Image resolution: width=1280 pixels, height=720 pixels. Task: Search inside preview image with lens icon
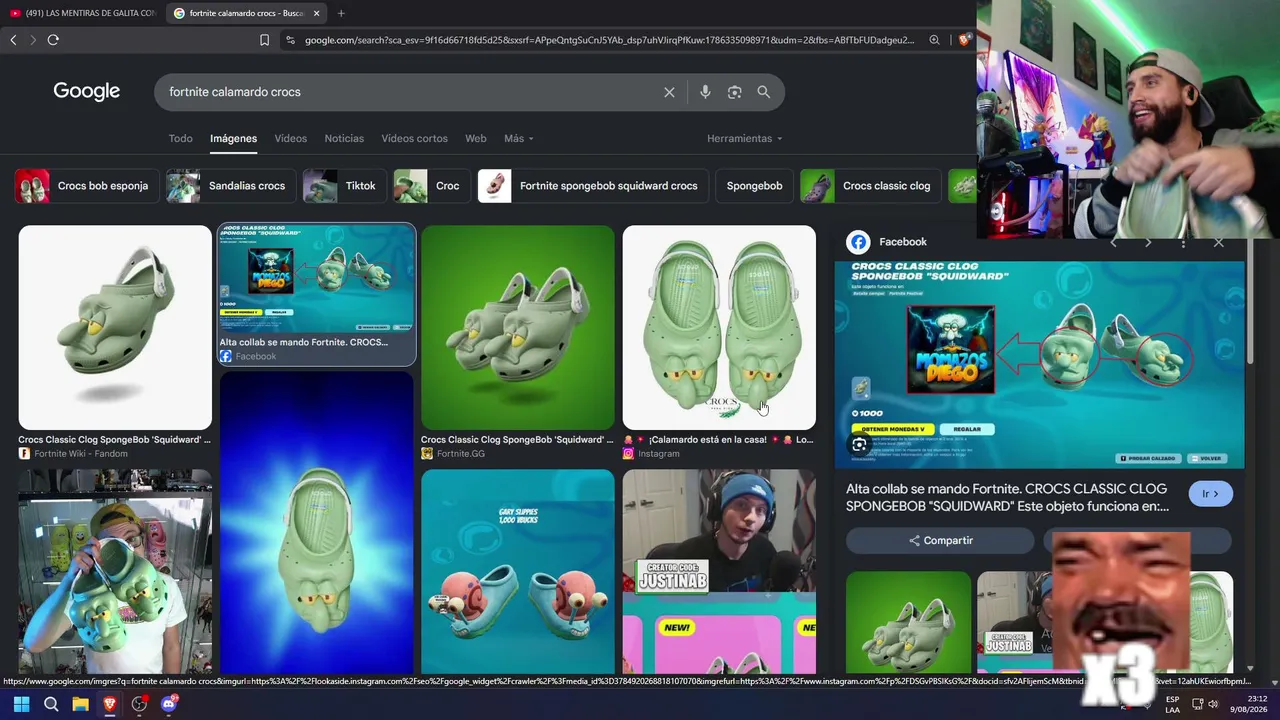point(859,445)
